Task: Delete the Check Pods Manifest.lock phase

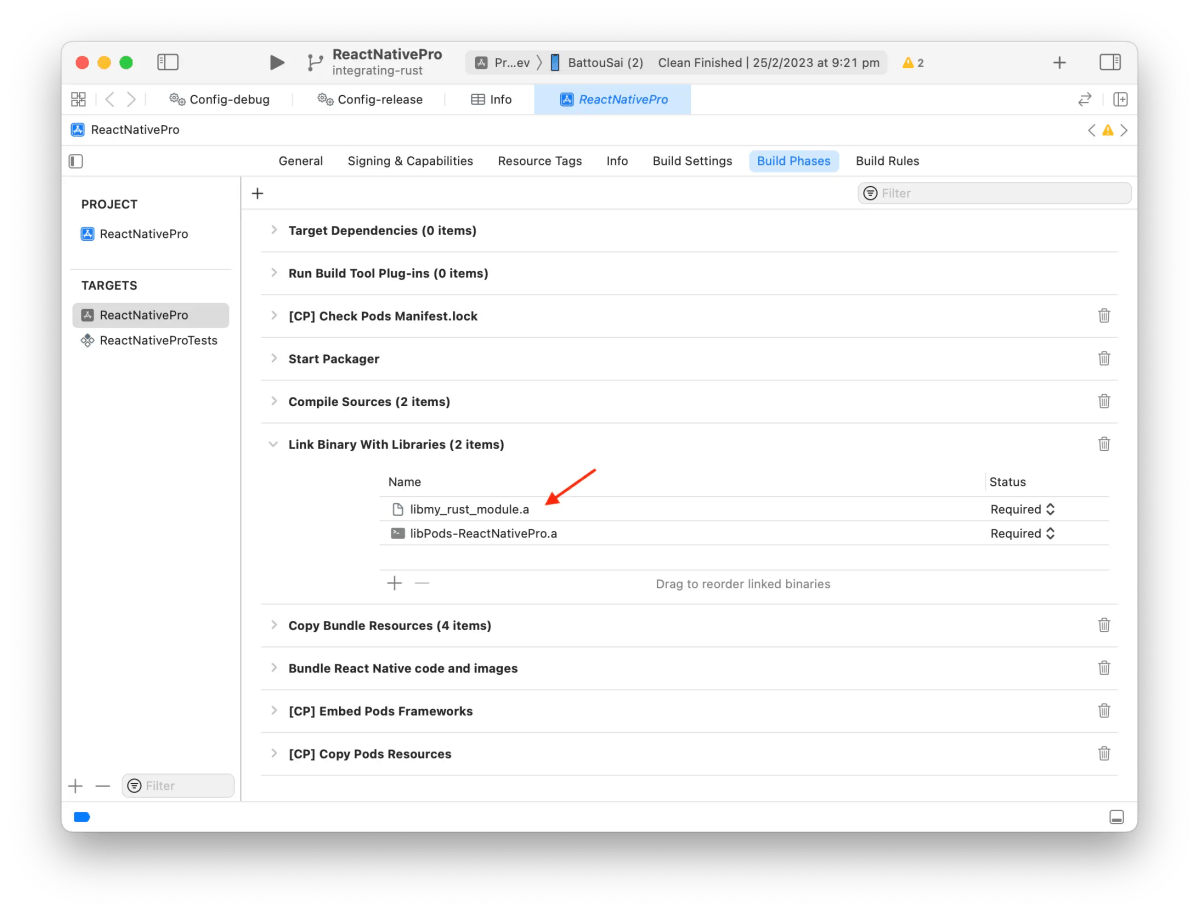Action: point(1104,316)
